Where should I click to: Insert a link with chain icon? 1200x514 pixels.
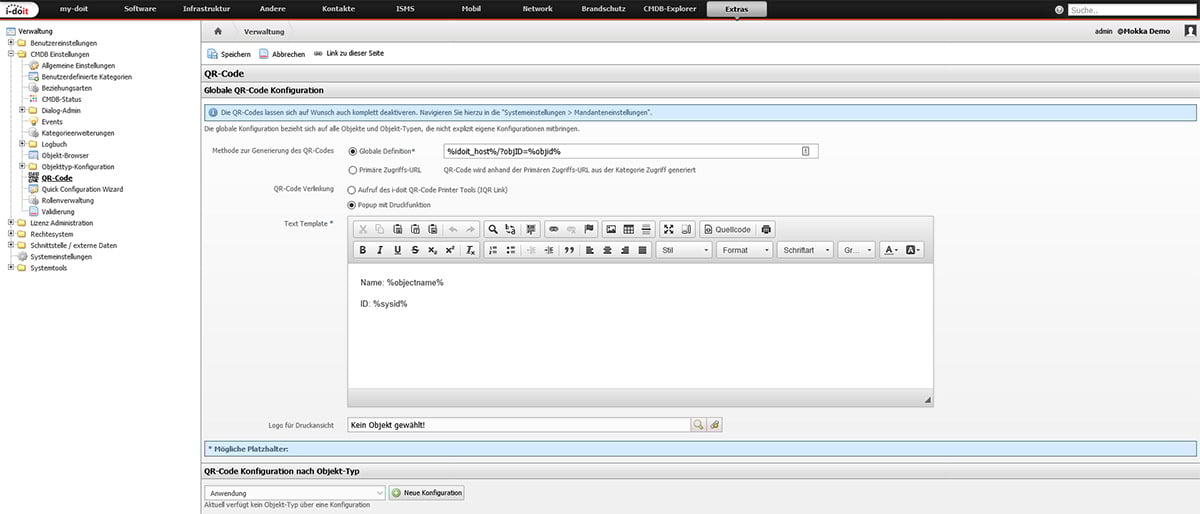tap(554, 229)
